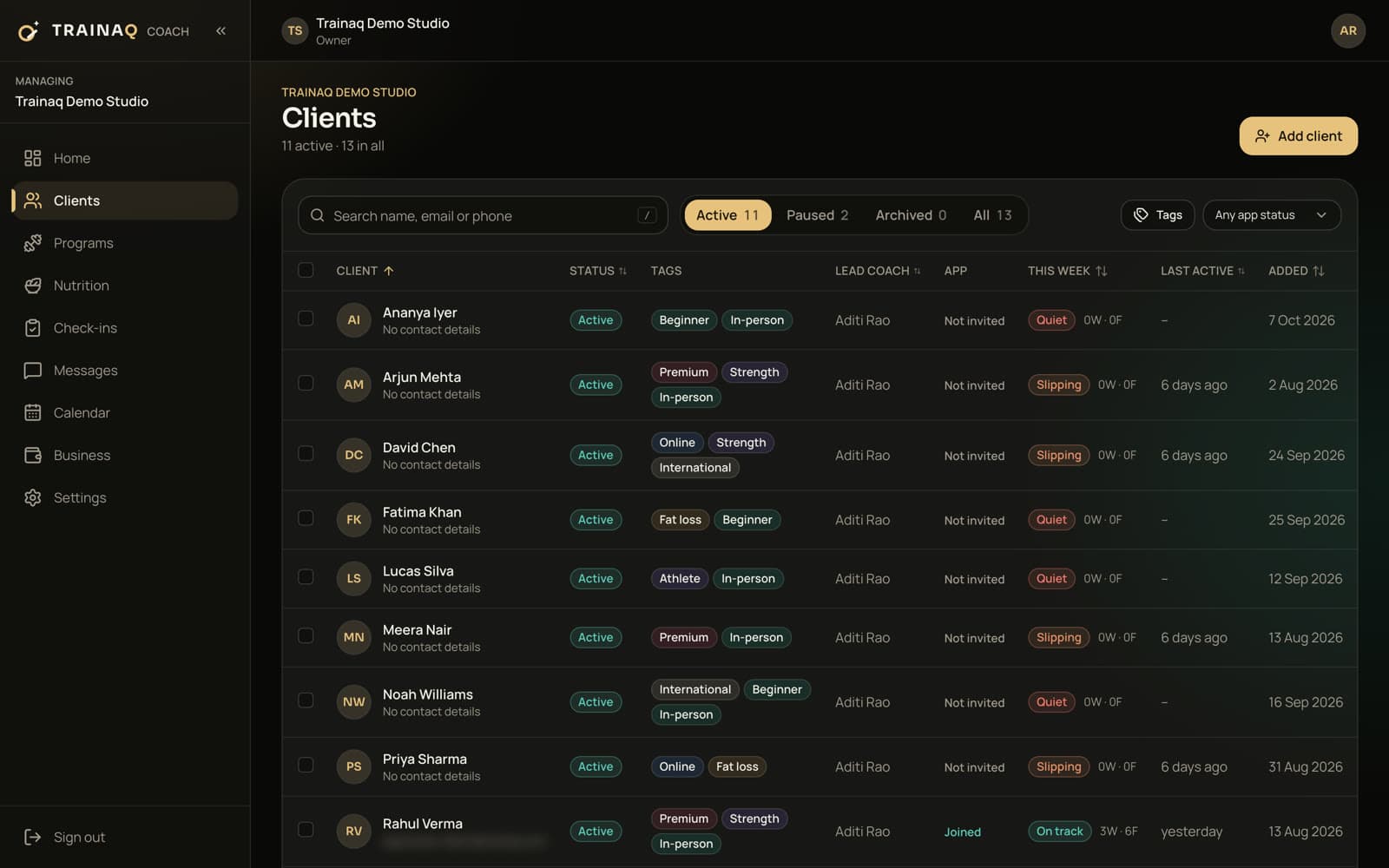Image resolution: width=1389 pixels, height=868 pixels.
Task: Check the Fatima Khan row checkbox
Action: tap(306, 518)
